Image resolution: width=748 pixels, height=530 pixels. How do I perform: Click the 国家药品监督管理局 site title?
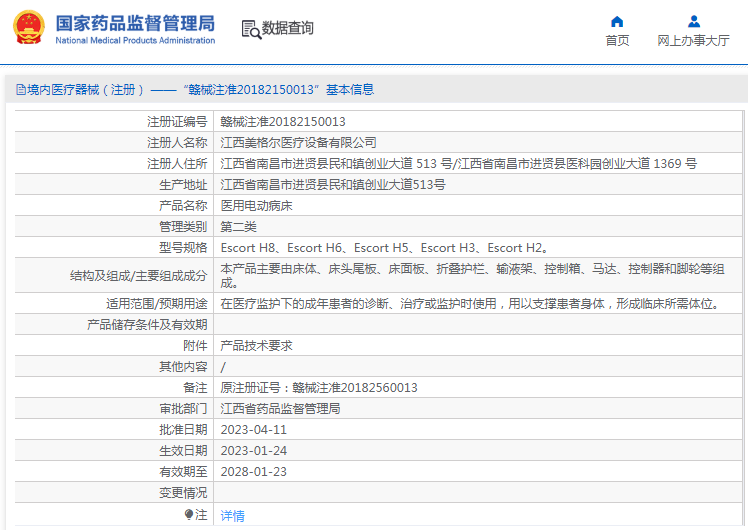click(135, 22)
